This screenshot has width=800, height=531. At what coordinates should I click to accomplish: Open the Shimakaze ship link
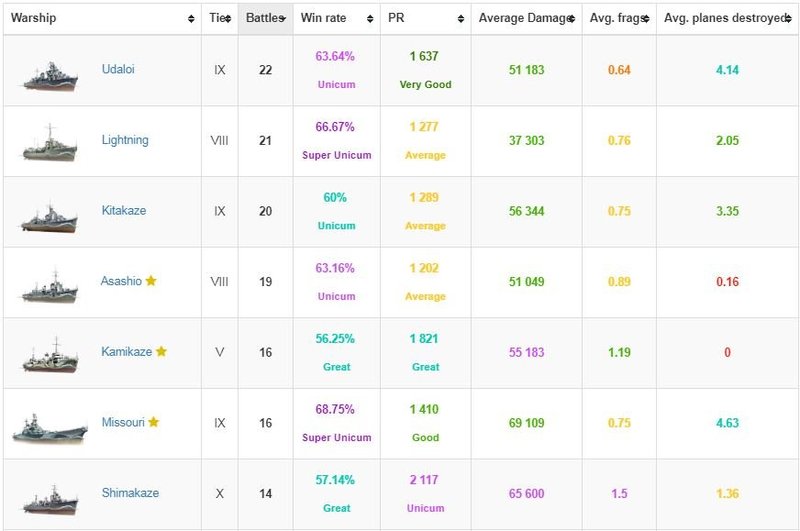130,493
